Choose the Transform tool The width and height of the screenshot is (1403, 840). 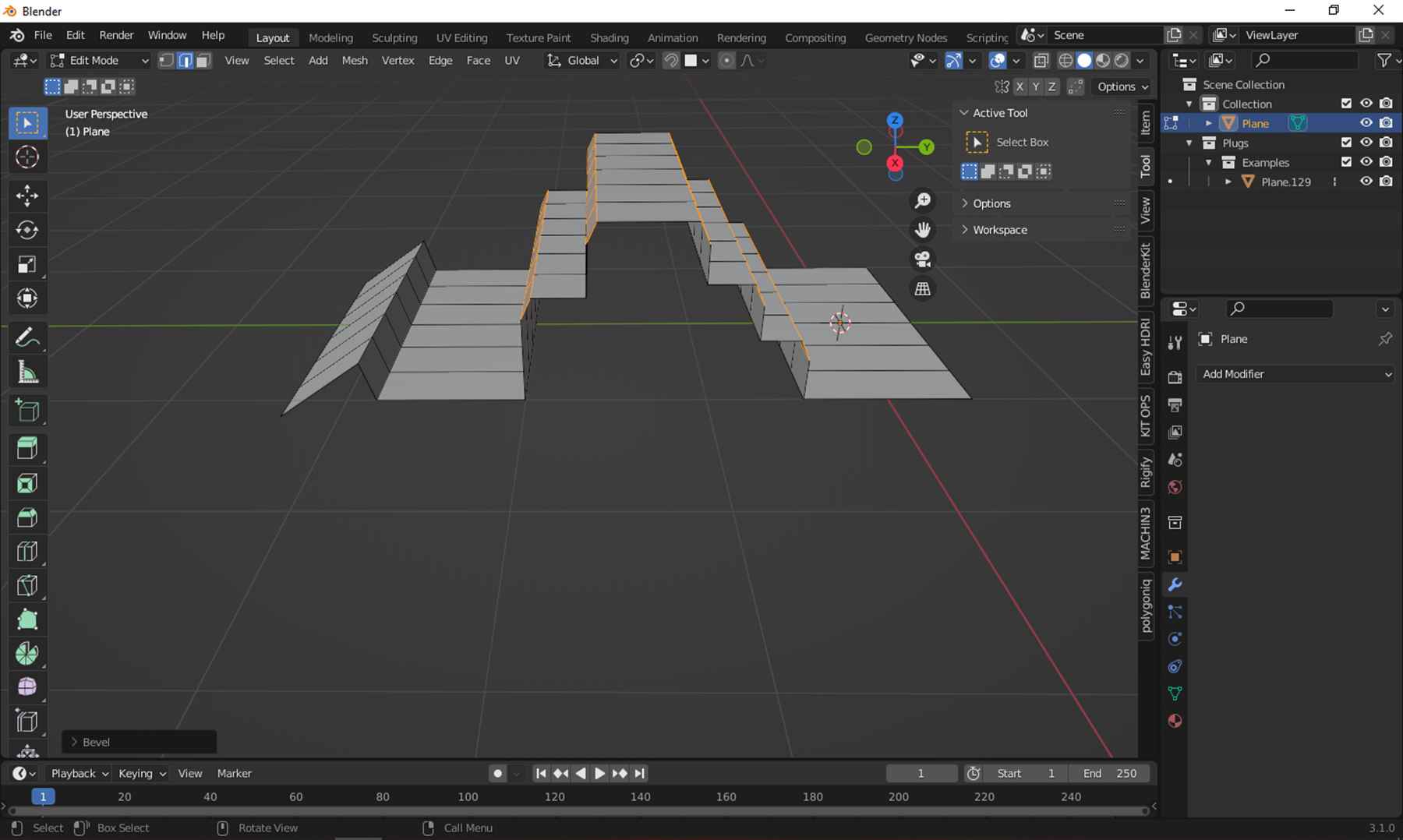tap(27, 298)
